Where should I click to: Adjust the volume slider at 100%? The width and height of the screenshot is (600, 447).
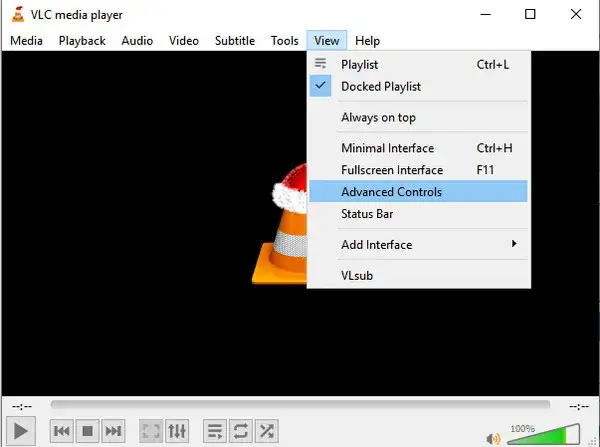click(x=543, y=435)
